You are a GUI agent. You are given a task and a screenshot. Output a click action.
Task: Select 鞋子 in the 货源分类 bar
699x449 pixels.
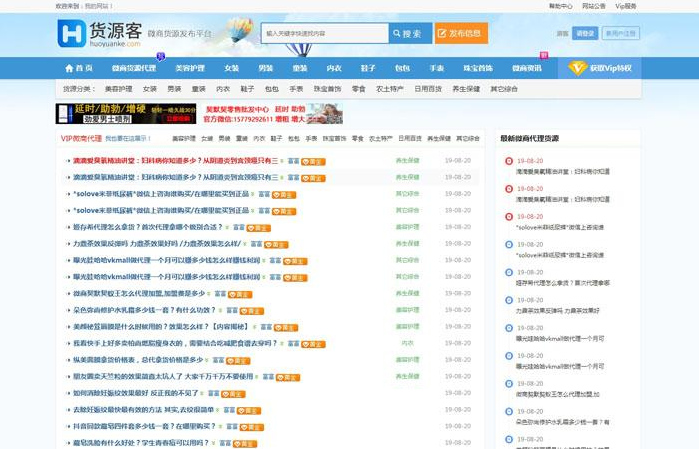pos(247,89)
